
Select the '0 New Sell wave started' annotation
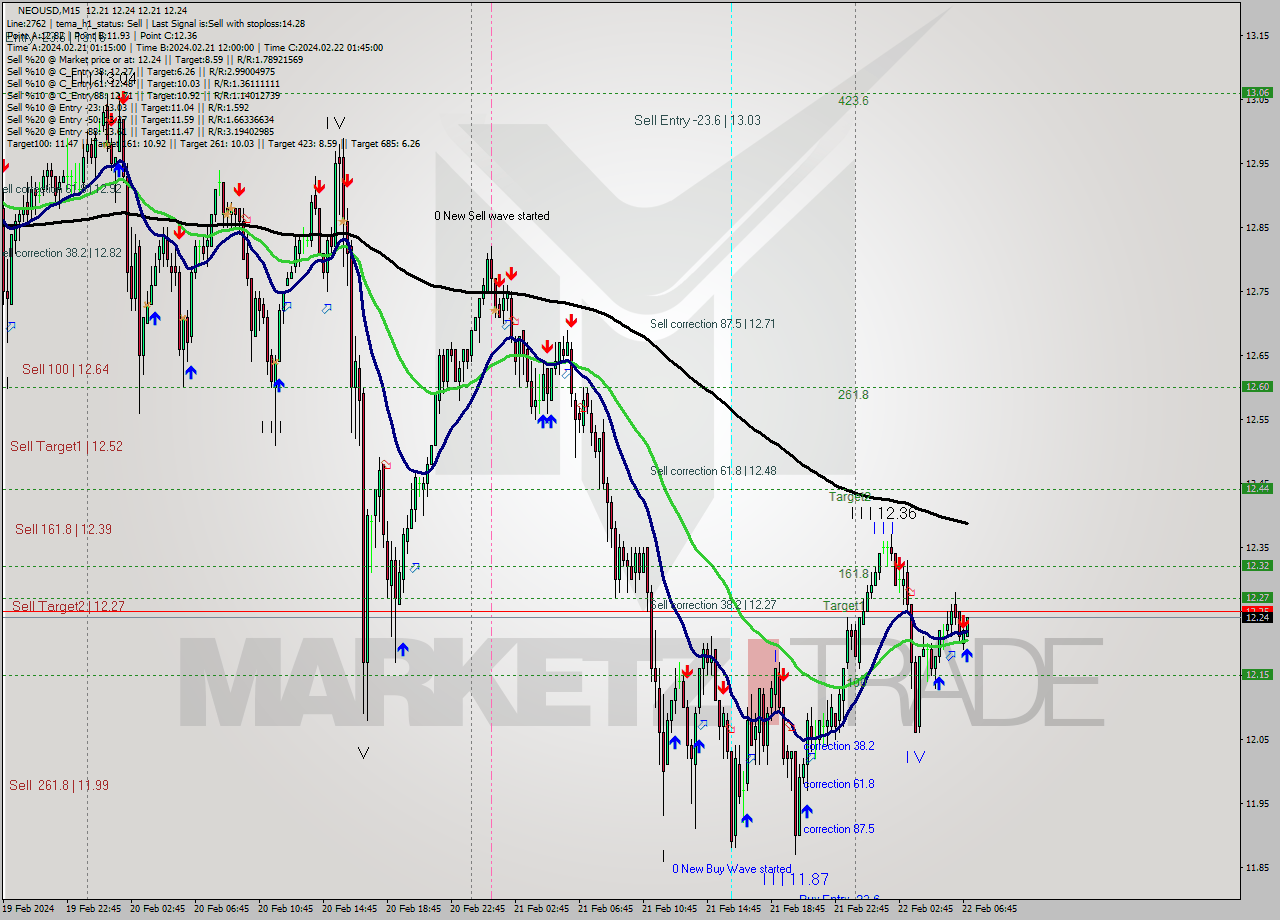coord(491,216)
